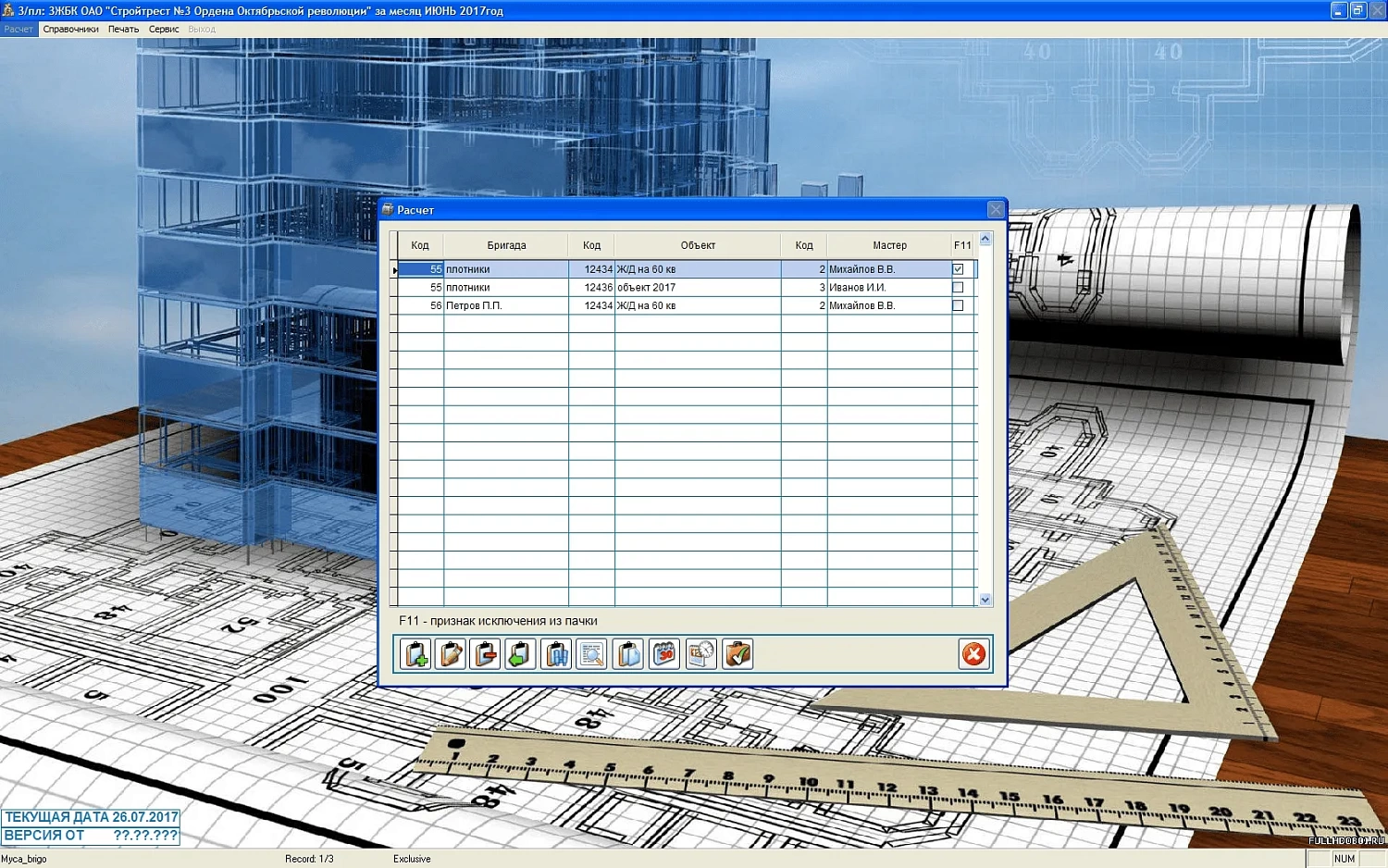Screen dimensions: 1388x868
Task: Click the edit record clipboard icon with pencil
Action: [451, 654]
